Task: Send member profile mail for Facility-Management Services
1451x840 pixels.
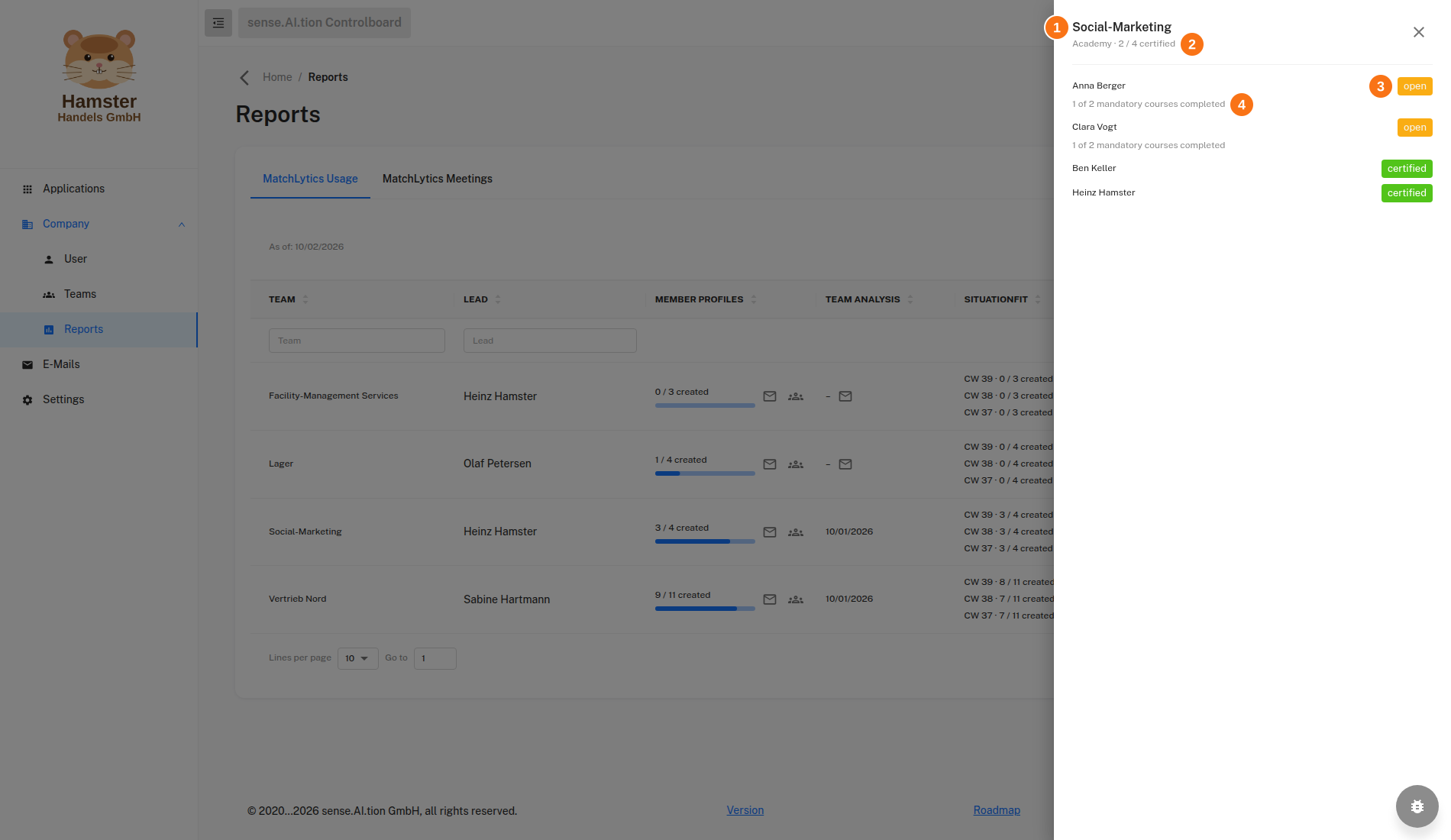Action: click(x=770, y=396)
